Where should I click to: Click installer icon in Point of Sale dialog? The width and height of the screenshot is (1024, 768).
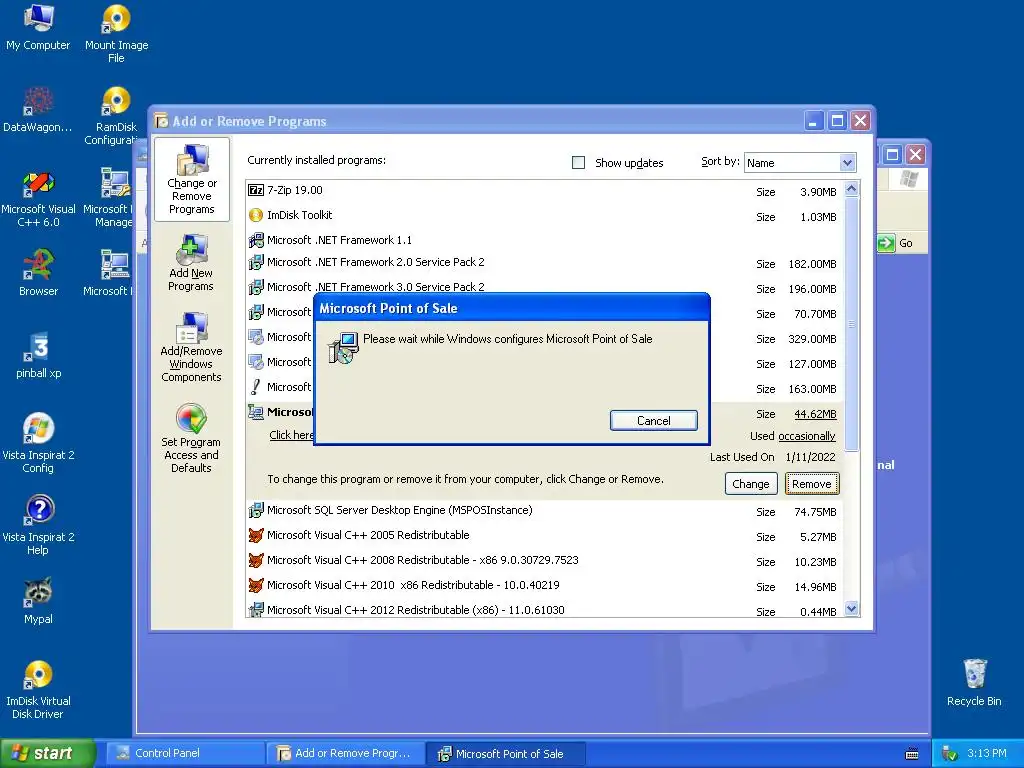coord(344,347)
